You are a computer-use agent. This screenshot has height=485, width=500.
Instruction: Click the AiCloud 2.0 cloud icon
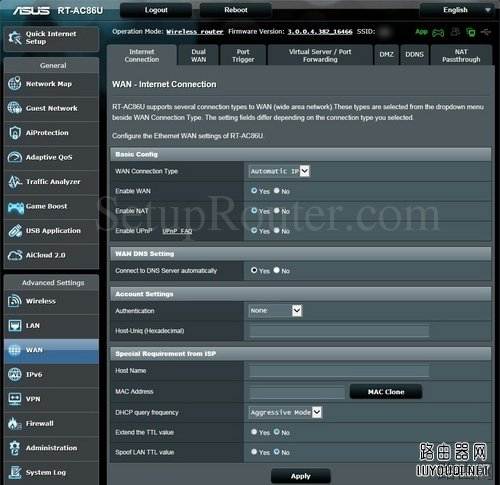15,255
